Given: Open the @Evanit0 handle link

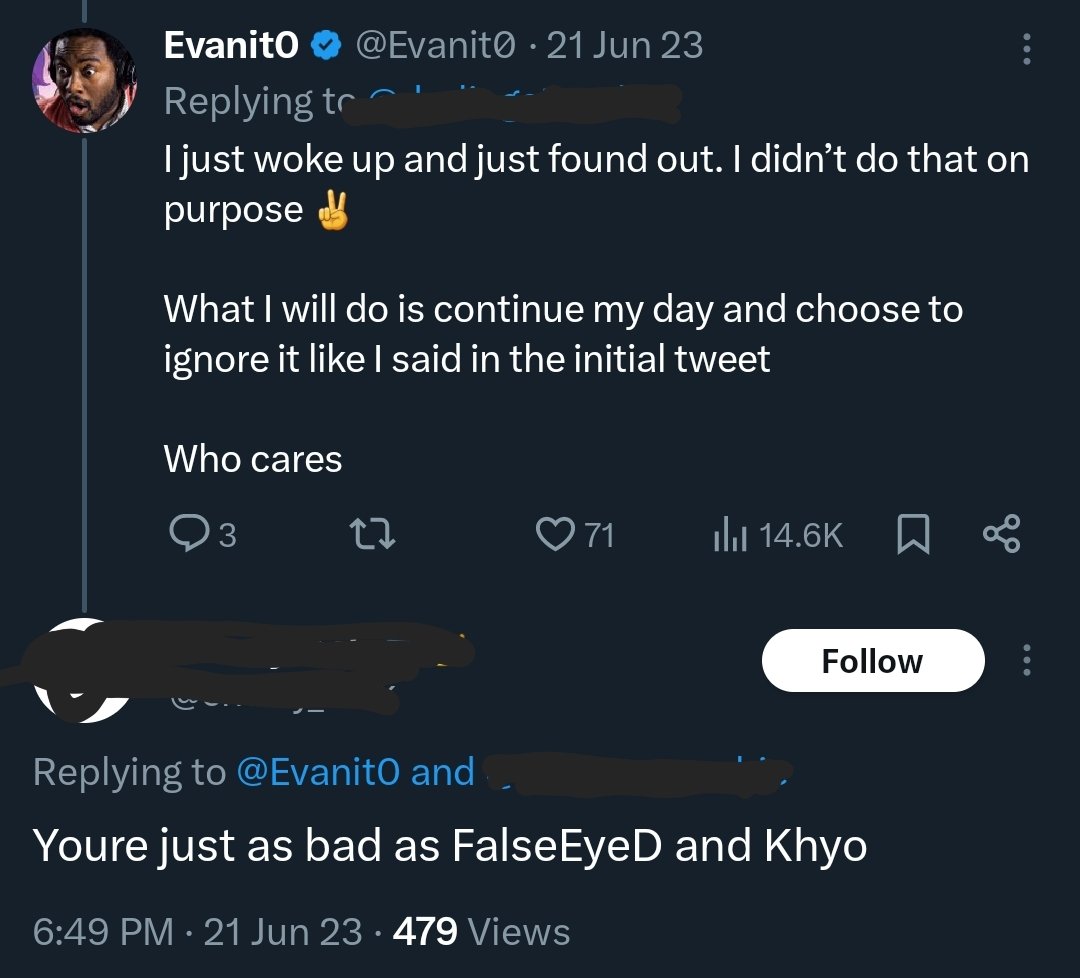Looking at the screenshot, I should click(x=435, y=45).
